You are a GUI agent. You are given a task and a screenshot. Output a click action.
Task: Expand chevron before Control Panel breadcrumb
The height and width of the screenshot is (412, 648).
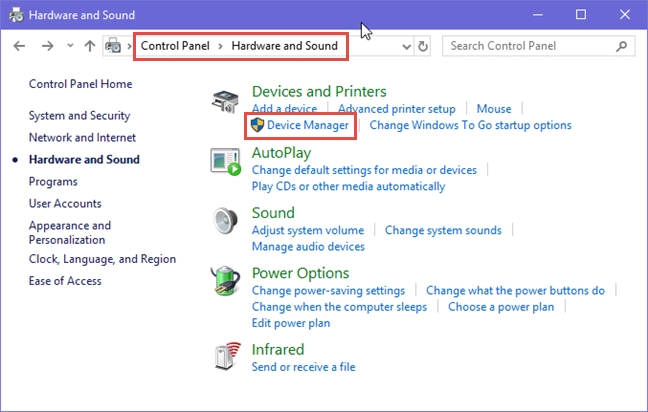click(x=129, y=46)
